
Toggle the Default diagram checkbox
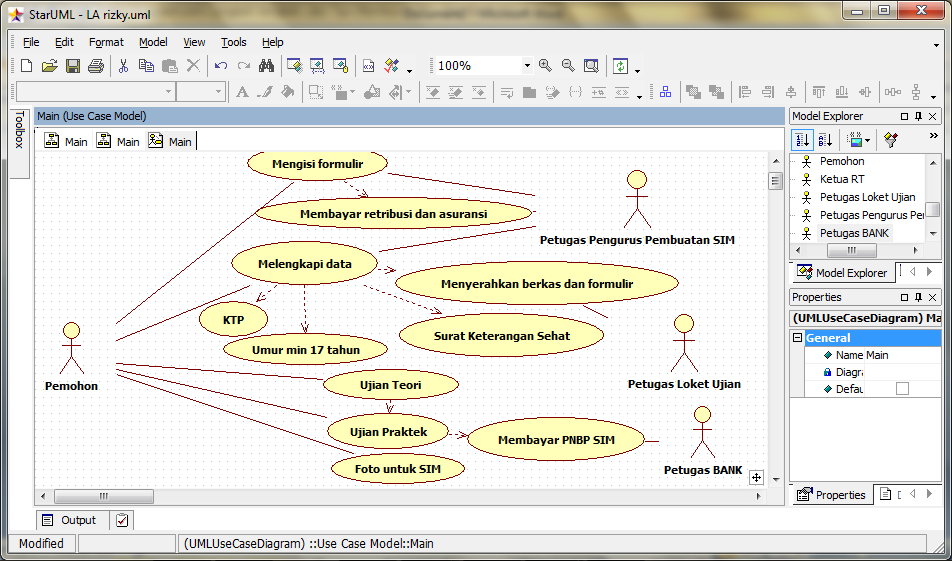click(902, 389)
